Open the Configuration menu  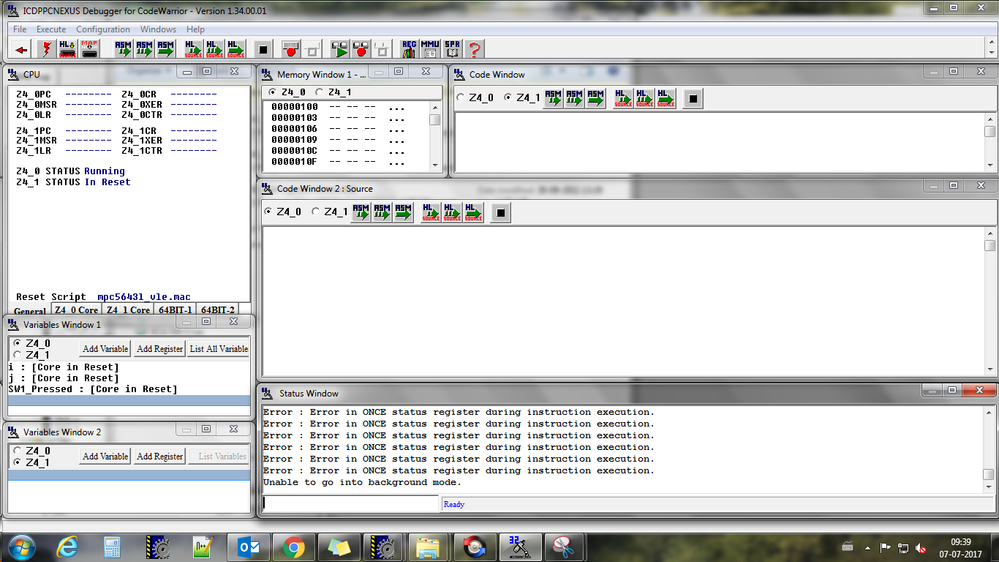pos(103,29)
